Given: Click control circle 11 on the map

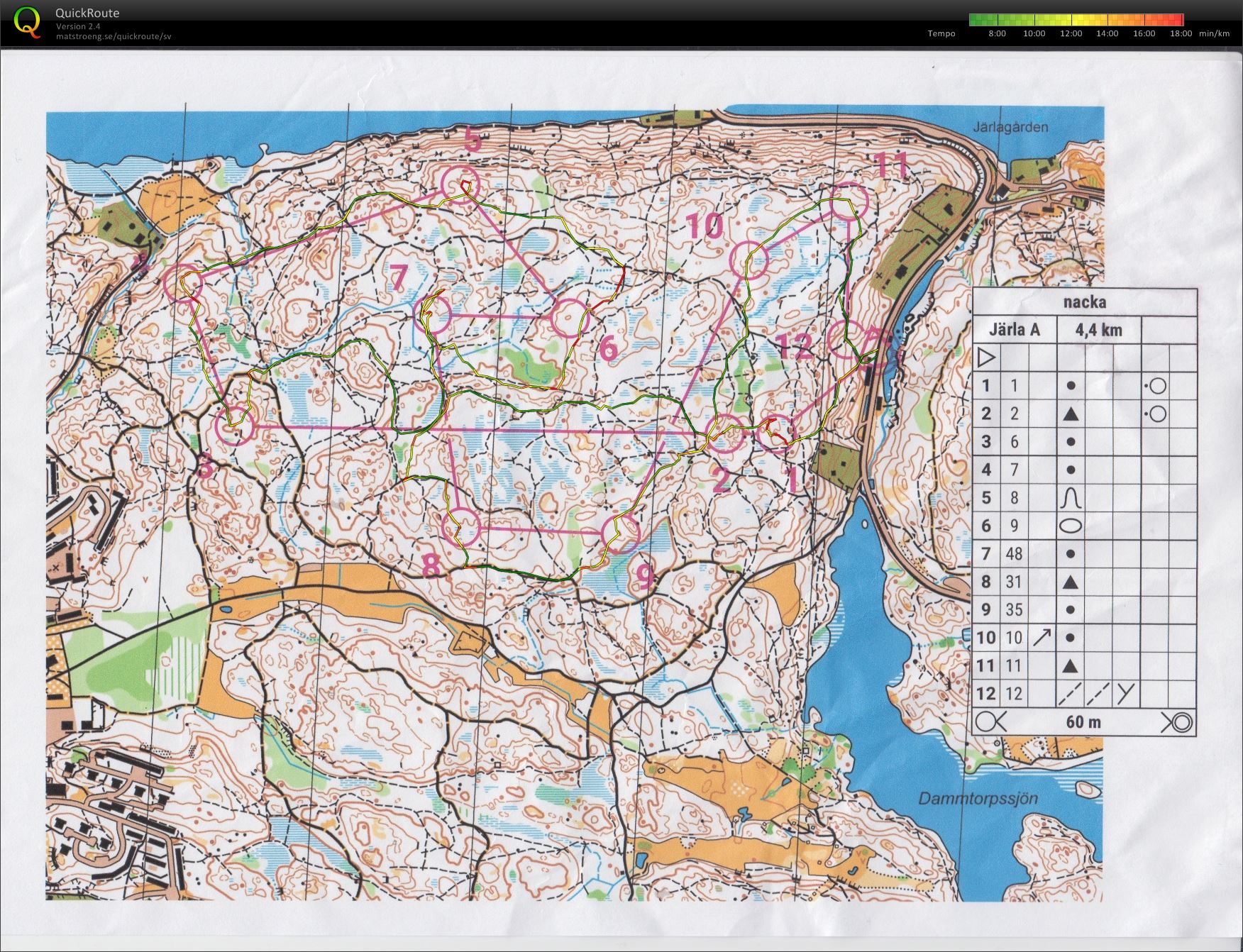Looking at the screenshot, I should [849, 201].
